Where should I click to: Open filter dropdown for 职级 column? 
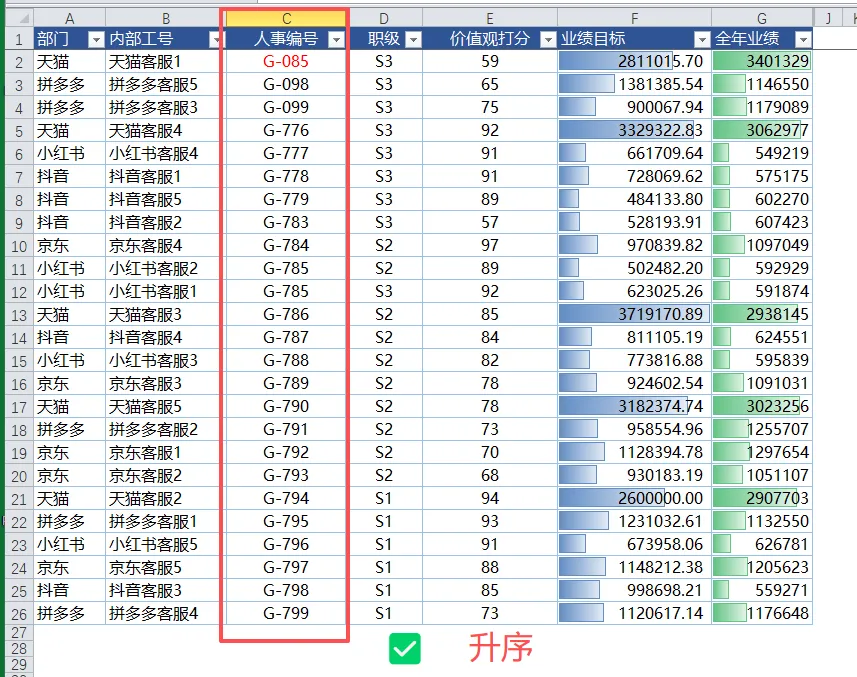[414, 39]
